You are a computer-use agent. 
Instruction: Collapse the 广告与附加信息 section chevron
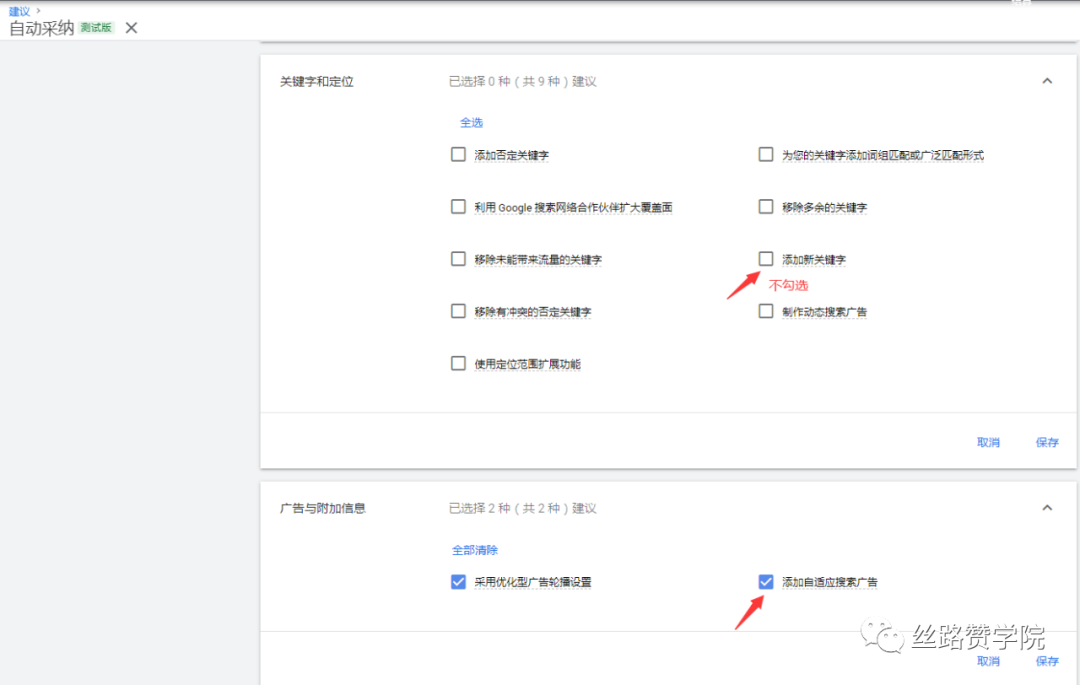pyautogui.click(x=1047, y=507)
